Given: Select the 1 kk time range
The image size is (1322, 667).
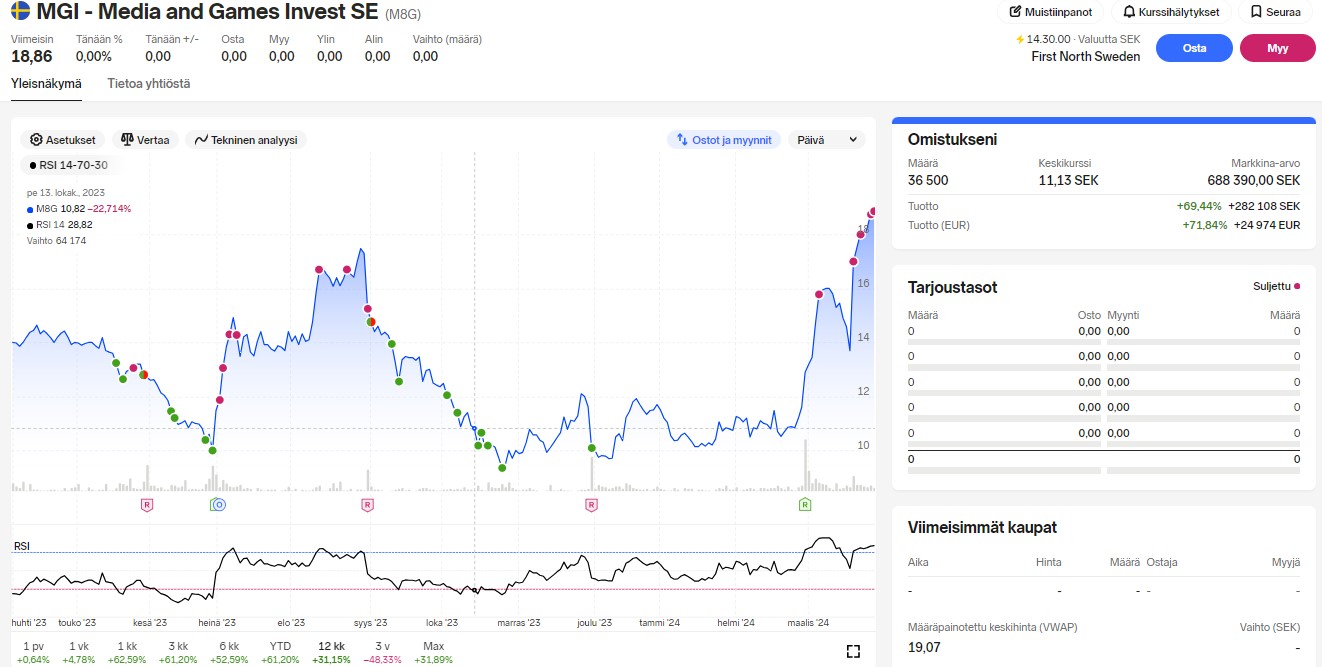Looking at the screenshot, I should click(126, 652).
